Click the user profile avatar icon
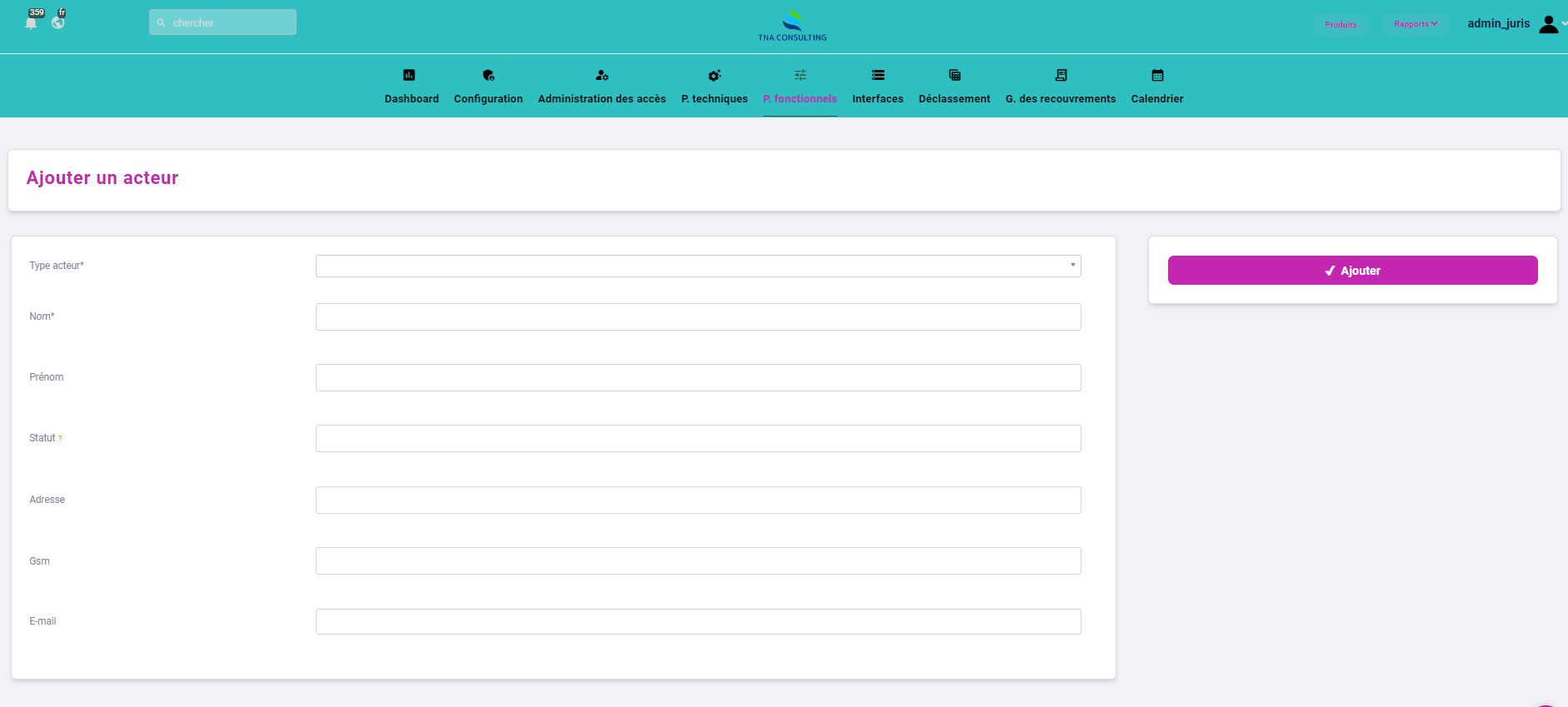Screen dimensions: 1568x707 (1548, 24)
